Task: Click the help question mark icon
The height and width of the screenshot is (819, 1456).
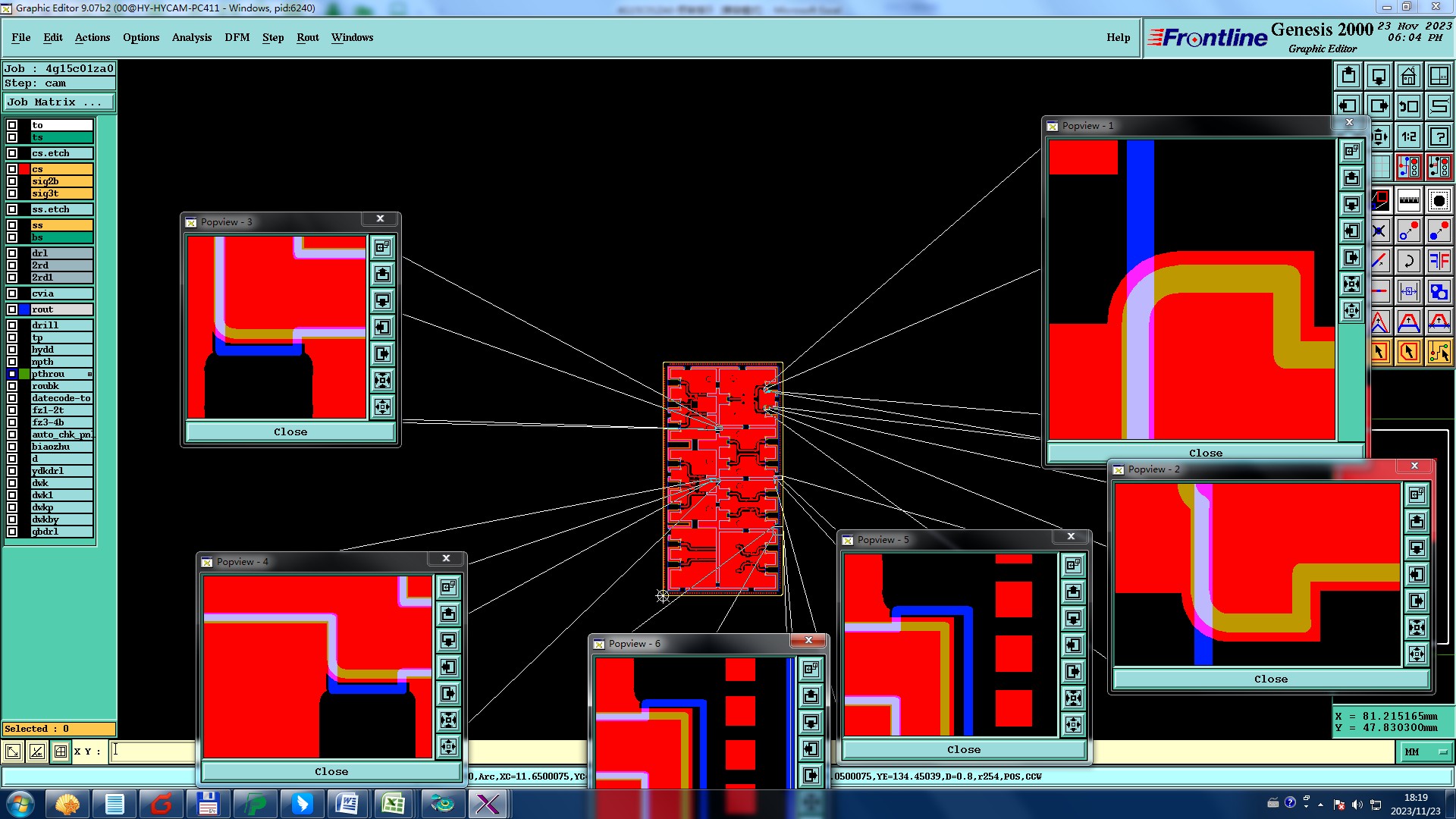Action: pyautogui.click(x=1439, y=136)
